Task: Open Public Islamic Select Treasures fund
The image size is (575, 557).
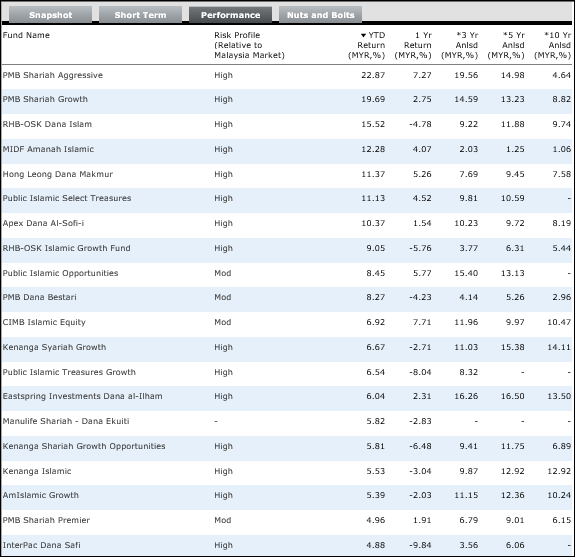Action: [67, 198]
